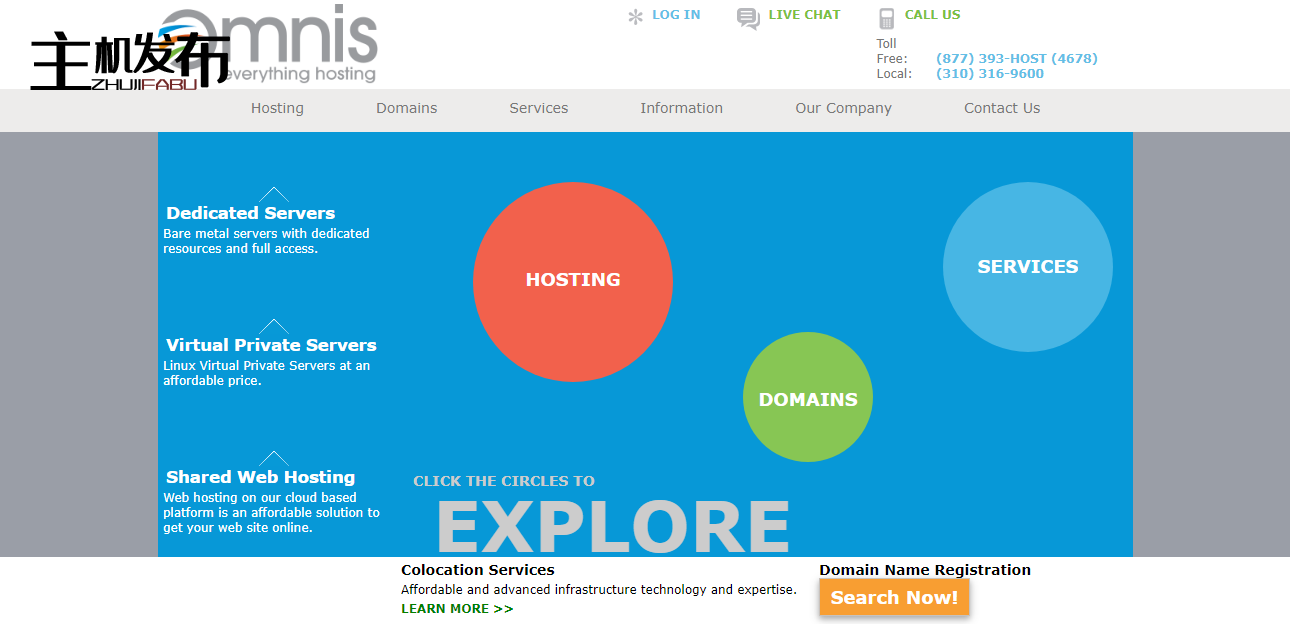Image resolution: width=1290 pixels, height=624 pixels.
Task: Go to the Contact Us page
Action: (x=1002, y=108)
